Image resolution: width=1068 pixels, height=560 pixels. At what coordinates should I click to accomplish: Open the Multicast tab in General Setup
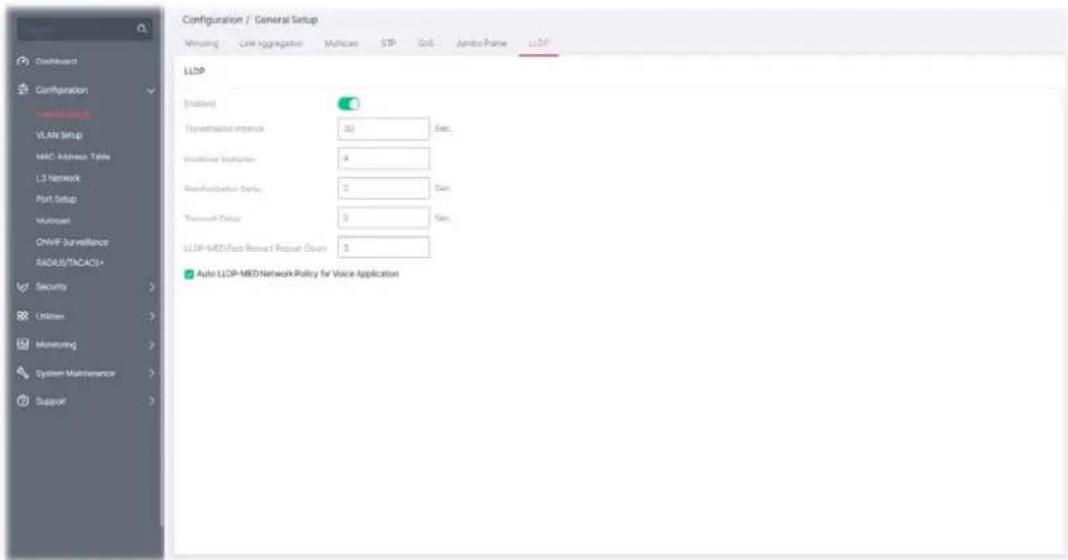point(341,43)
